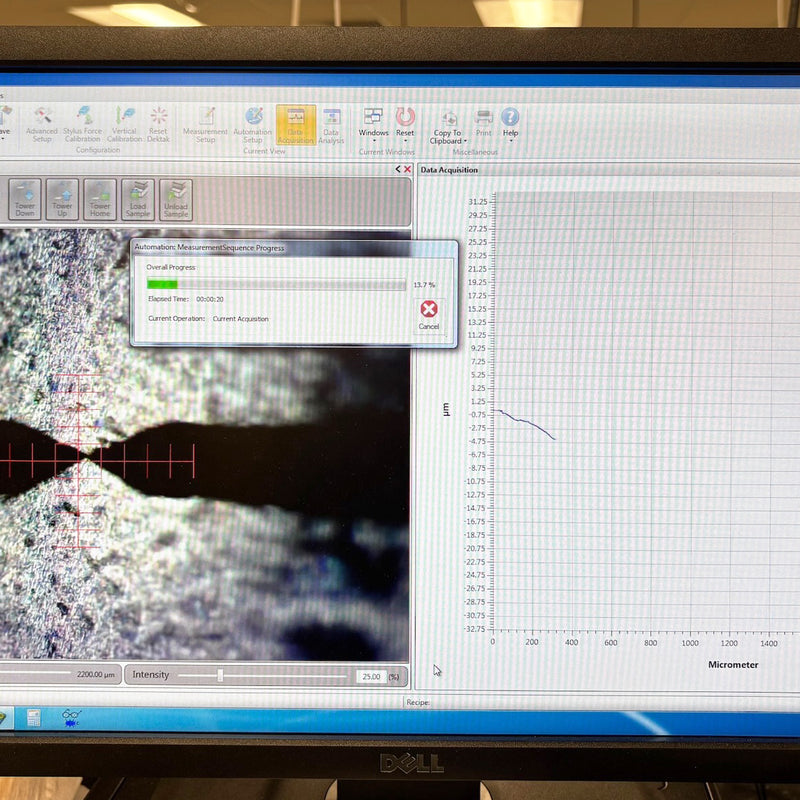Image resolution: width=800 pixels, height=800 pixels.
Task: Open Advanced Setup configuration
Action: 42,124
